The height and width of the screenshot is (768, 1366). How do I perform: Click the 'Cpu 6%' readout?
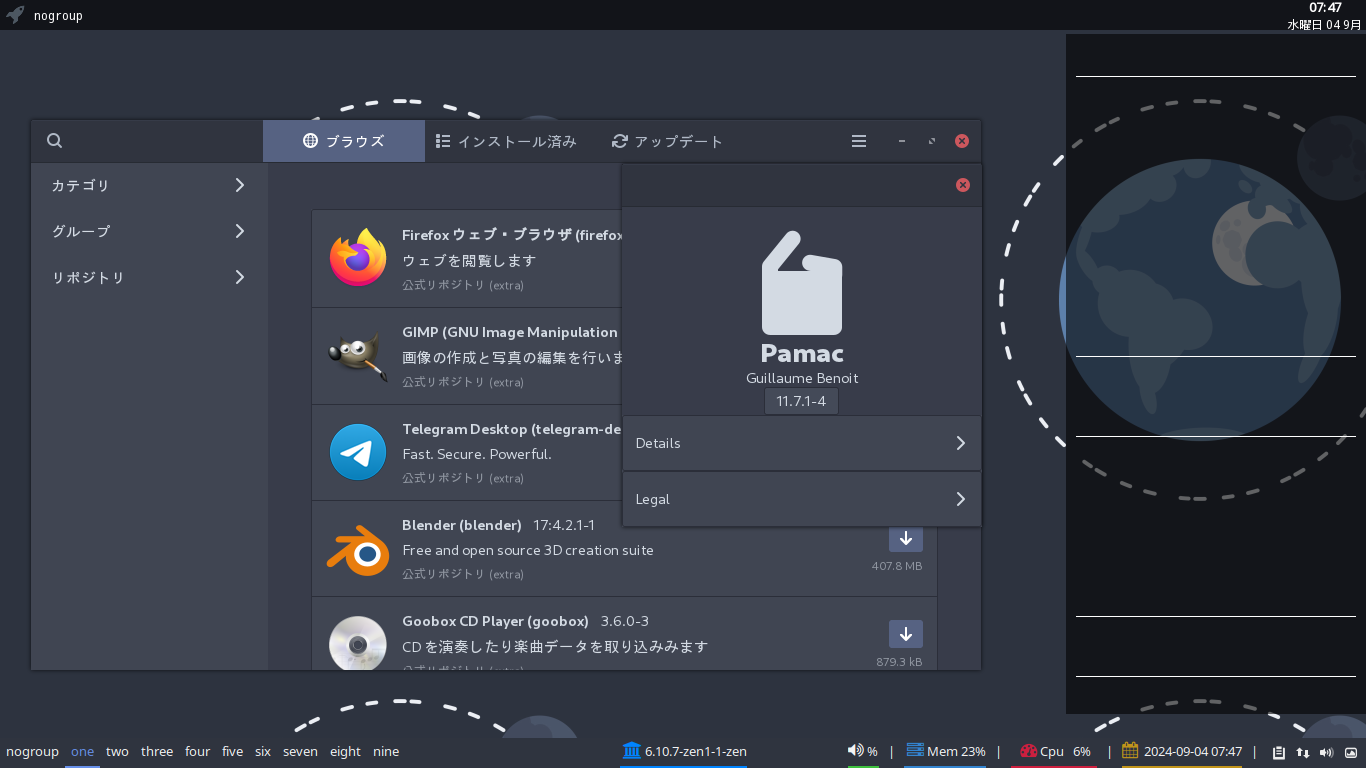tap(1066, 751)
